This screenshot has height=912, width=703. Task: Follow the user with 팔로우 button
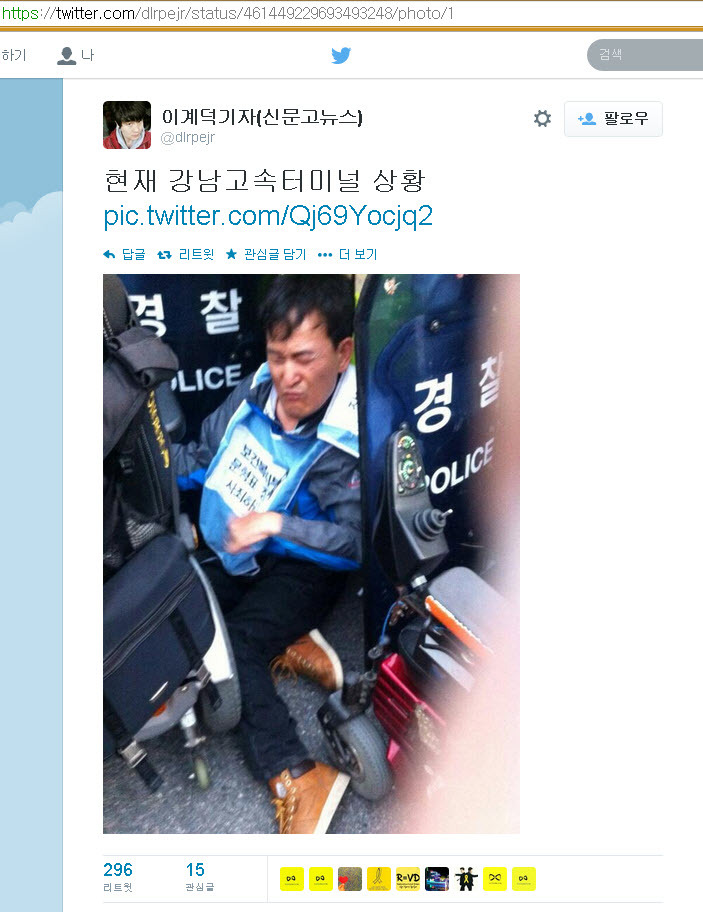[x=613, y=119]
